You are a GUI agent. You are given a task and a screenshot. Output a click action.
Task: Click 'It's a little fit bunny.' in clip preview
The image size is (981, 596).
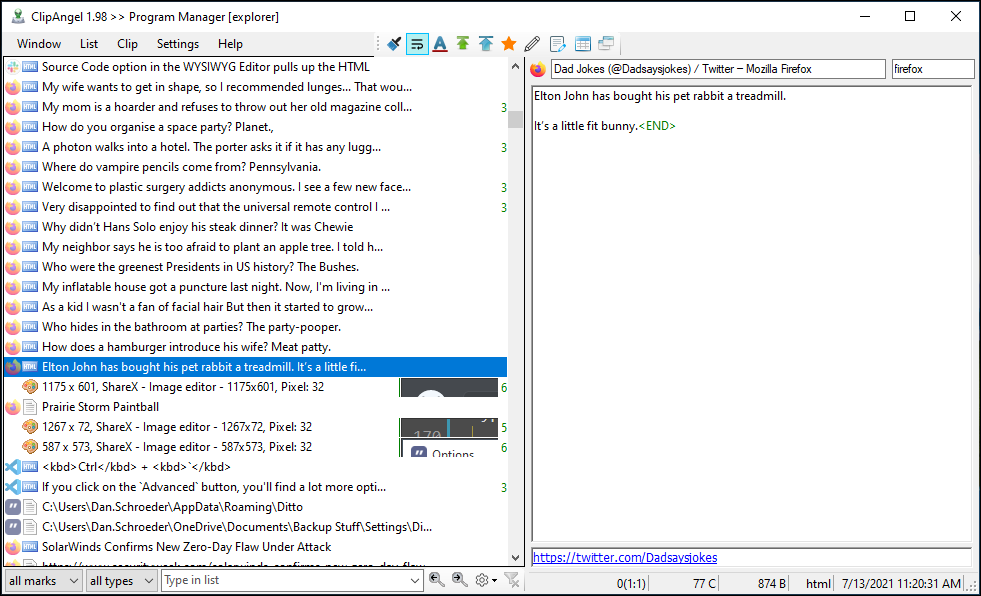(x=585, y=126)
